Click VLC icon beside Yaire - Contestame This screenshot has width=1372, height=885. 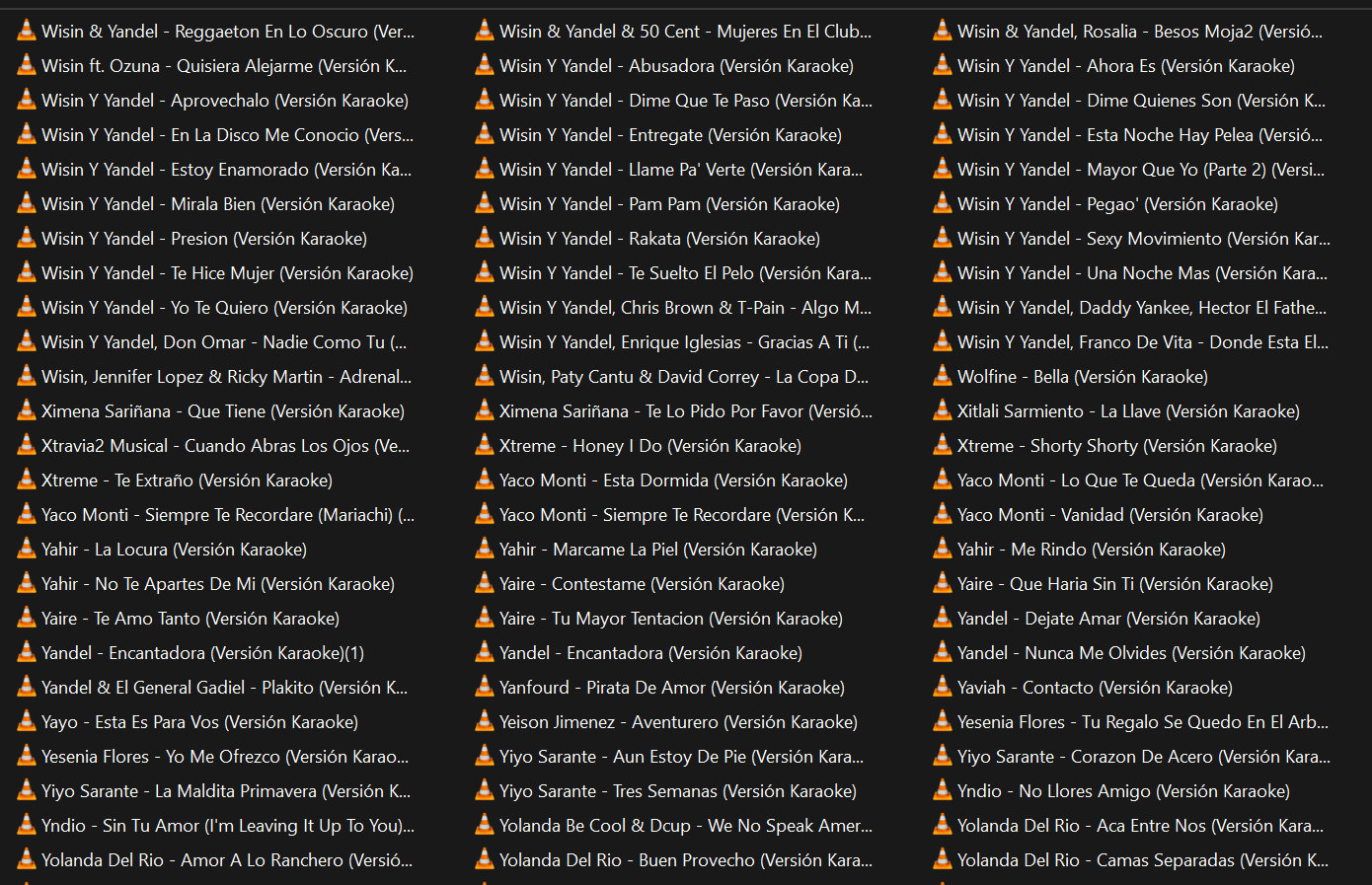pyautogui.click(x=485, y=583)
